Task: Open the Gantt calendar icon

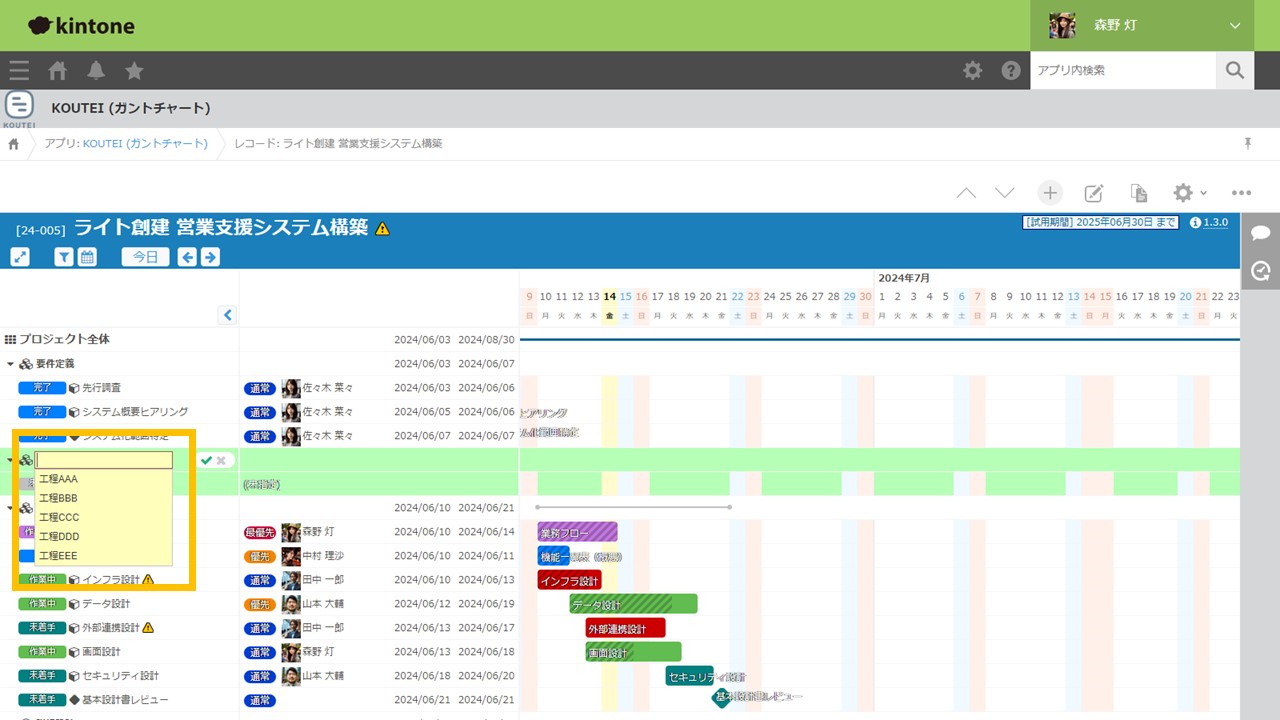Action: pos(87,257)
